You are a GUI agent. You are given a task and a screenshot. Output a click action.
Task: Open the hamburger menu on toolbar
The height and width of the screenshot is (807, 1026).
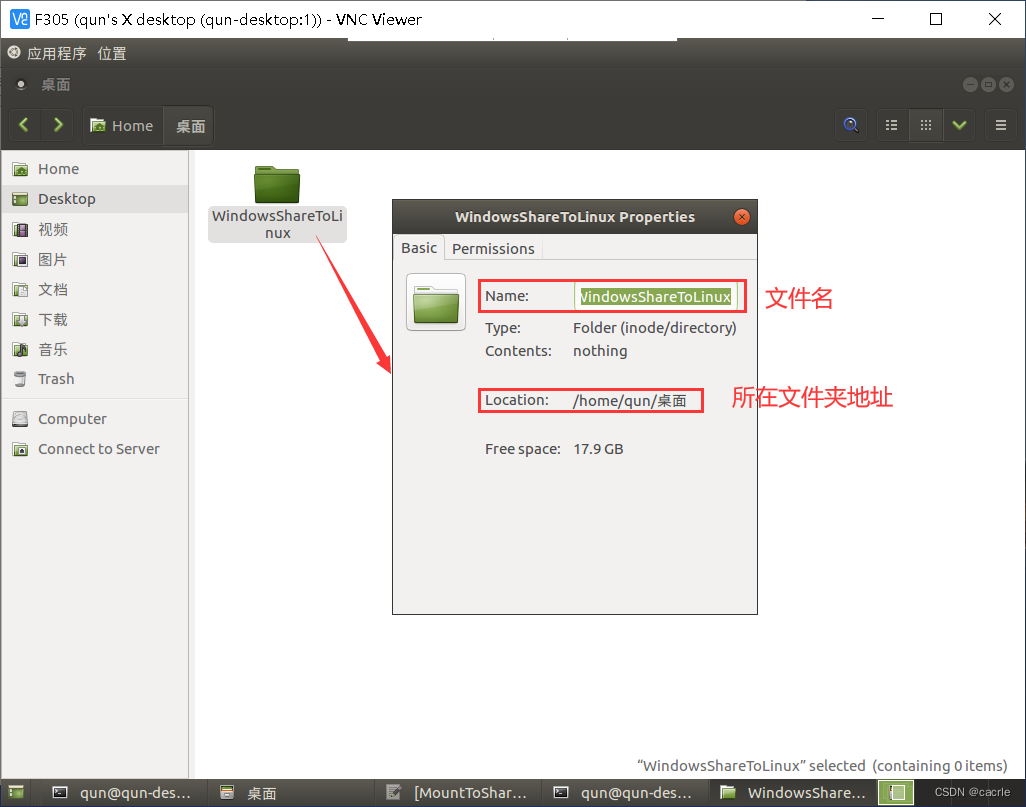pyautogui.click(x=1000, y=124)
